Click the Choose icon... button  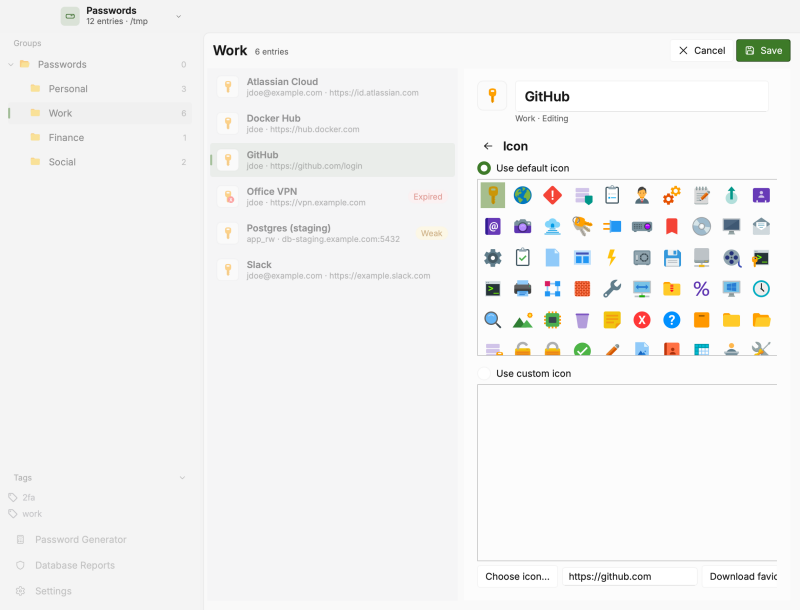click(x=517, y=576)
